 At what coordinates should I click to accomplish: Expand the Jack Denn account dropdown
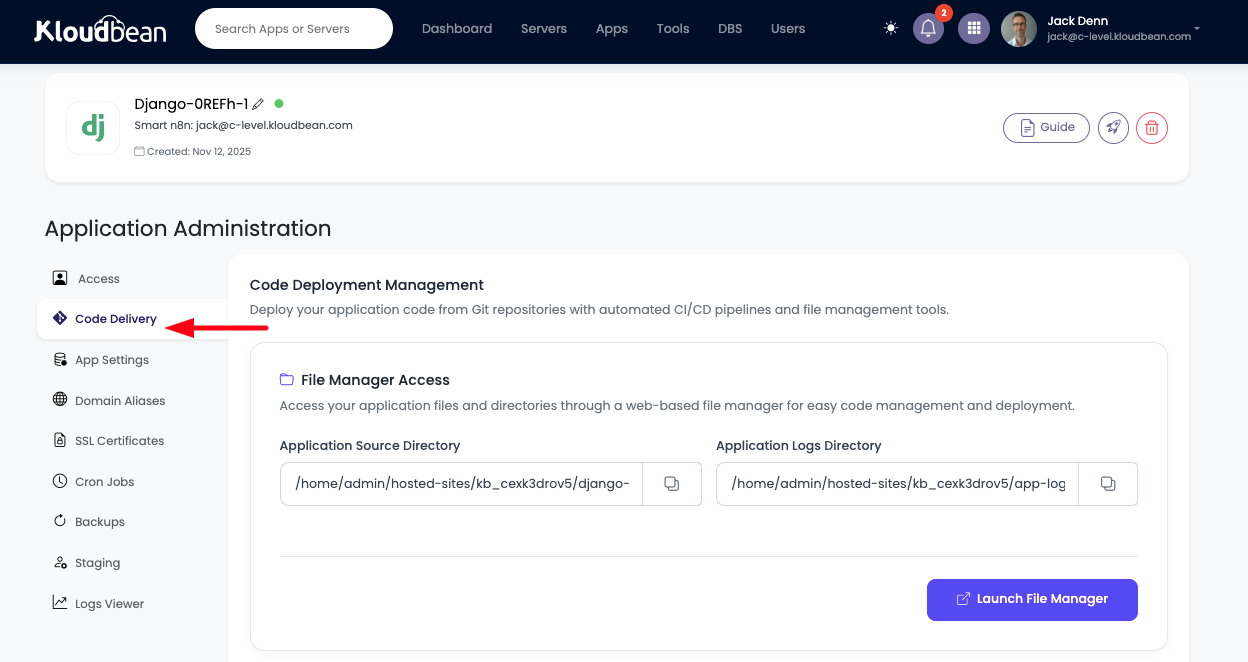[1197, 29]
